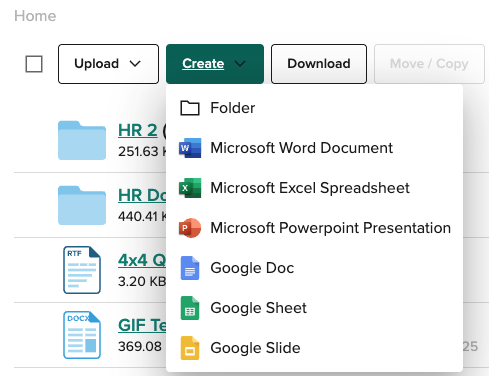The image size is (489, 376).
Task: Click the DOCX file icon
Action: pyautogui.click(x=82, y=335)
